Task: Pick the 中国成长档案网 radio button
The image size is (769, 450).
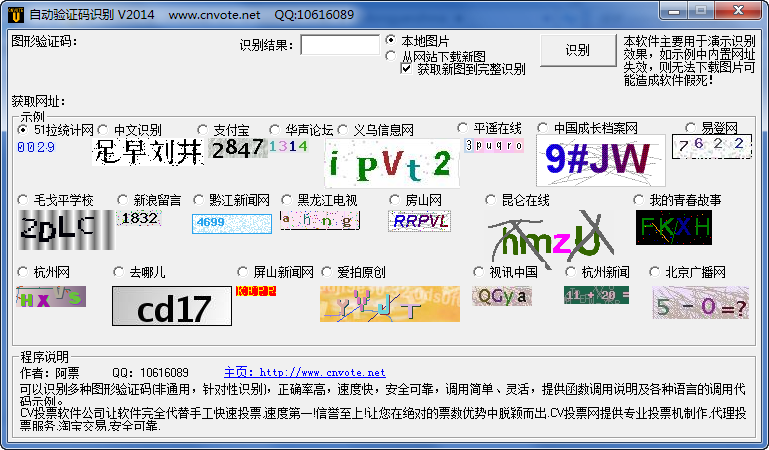Action: tap(543, 128)
